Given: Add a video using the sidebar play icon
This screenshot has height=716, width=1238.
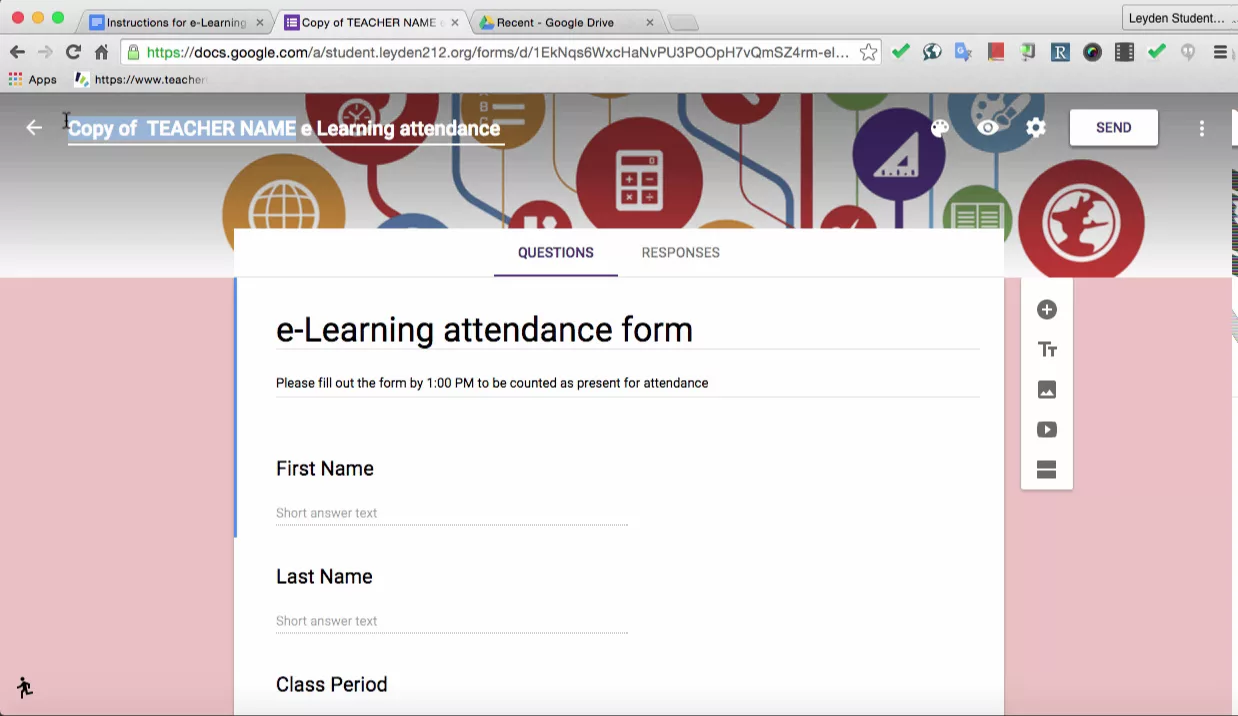Looking at the screenshot, I should pyautogui.click(x=1047, y=430).
